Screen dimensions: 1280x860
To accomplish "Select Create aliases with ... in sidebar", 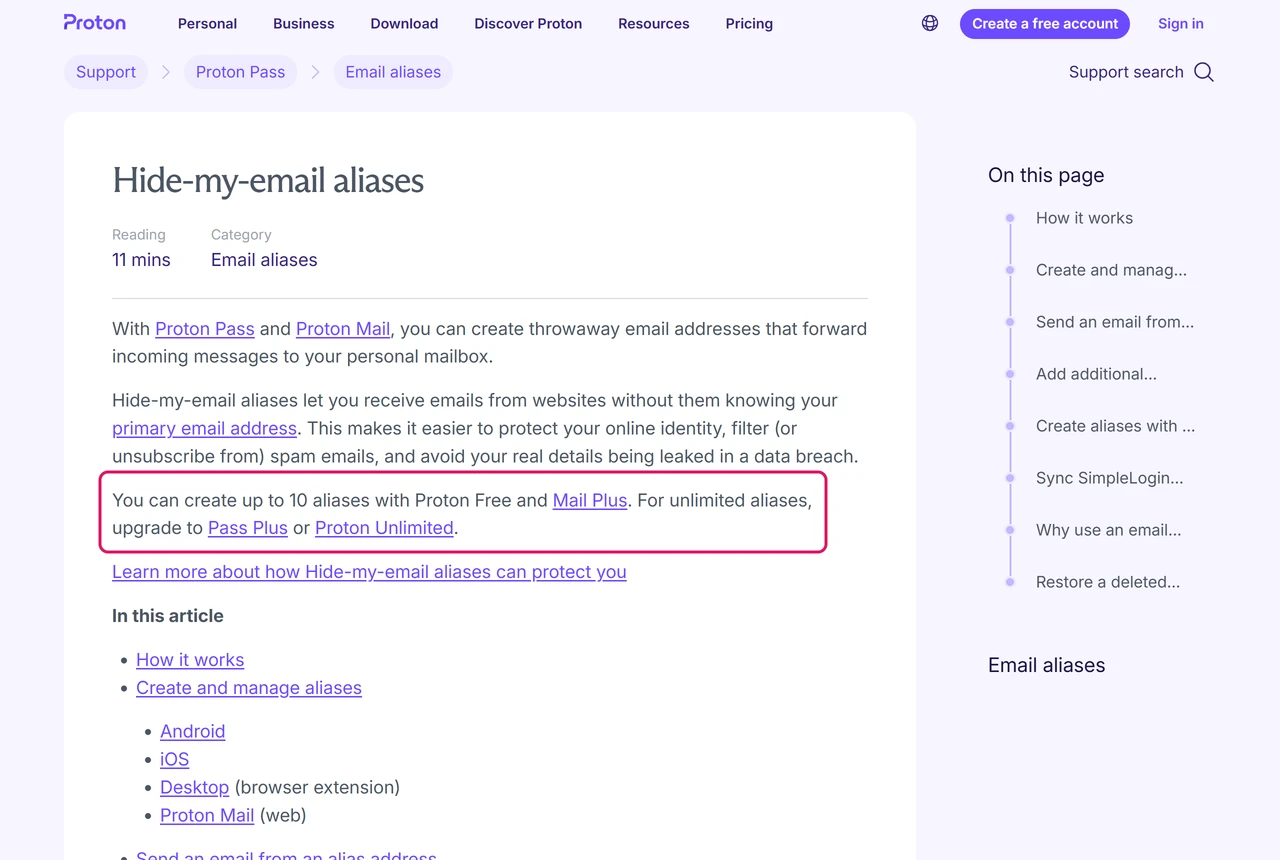I will coord(1115,426).
